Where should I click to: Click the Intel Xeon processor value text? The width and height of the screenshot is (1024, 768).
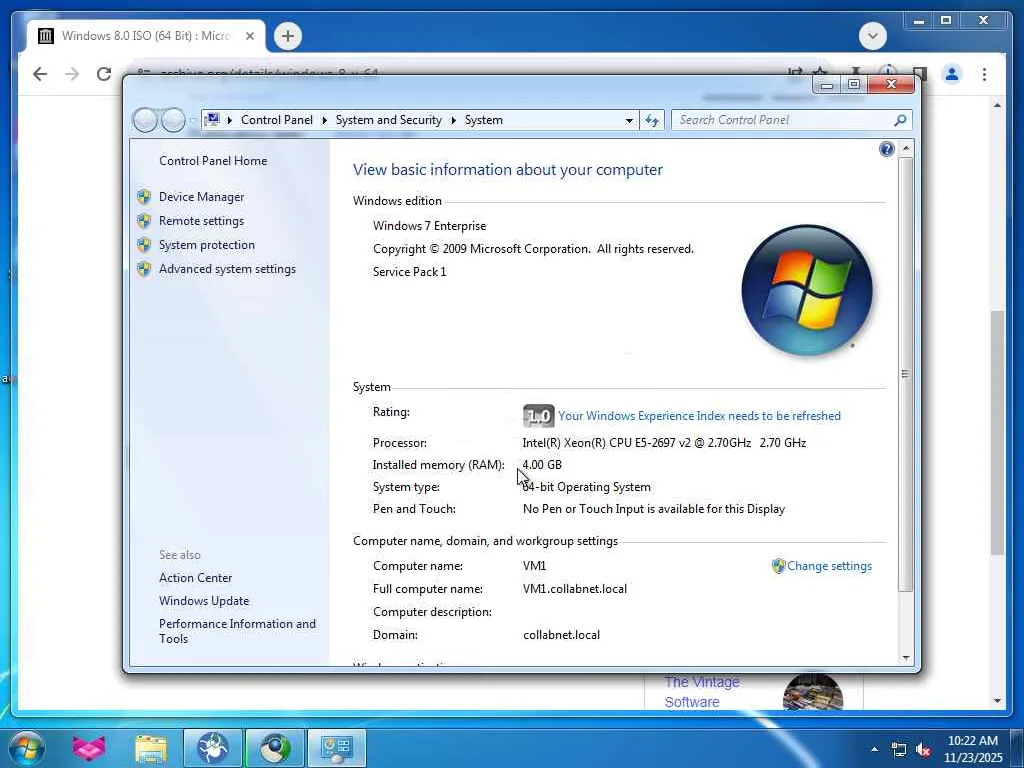pyautogui.click(x=664, y=443)
